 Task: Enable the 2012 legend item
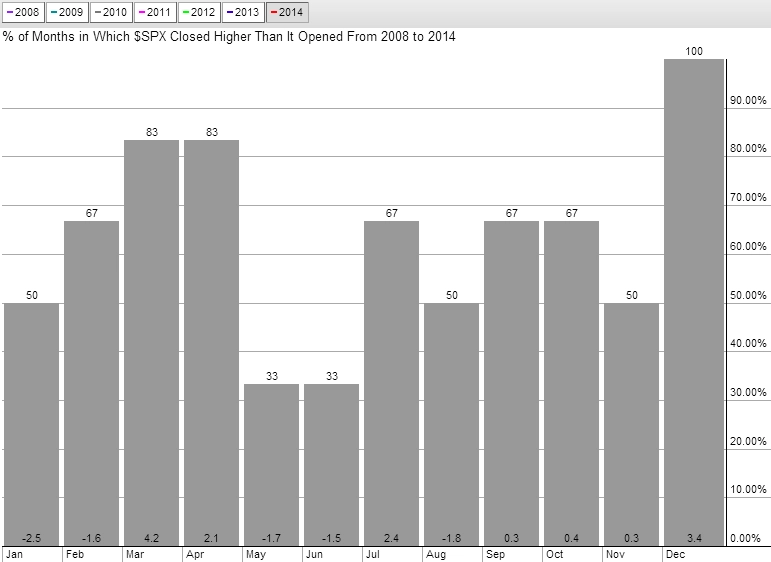pos(199,13)
